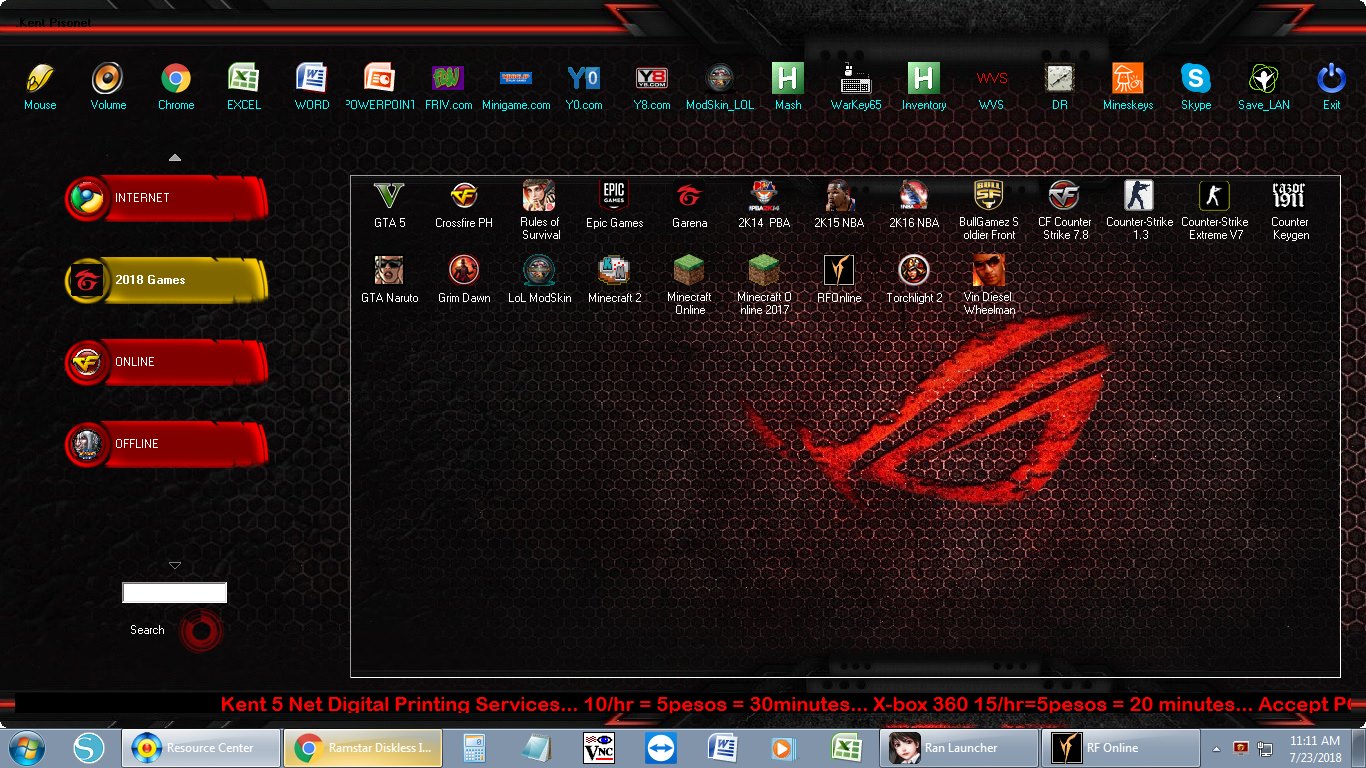Switch to the RF Online taskbar window
Viewport: 1366px width, 768px height.
[x=1120, y=748]
